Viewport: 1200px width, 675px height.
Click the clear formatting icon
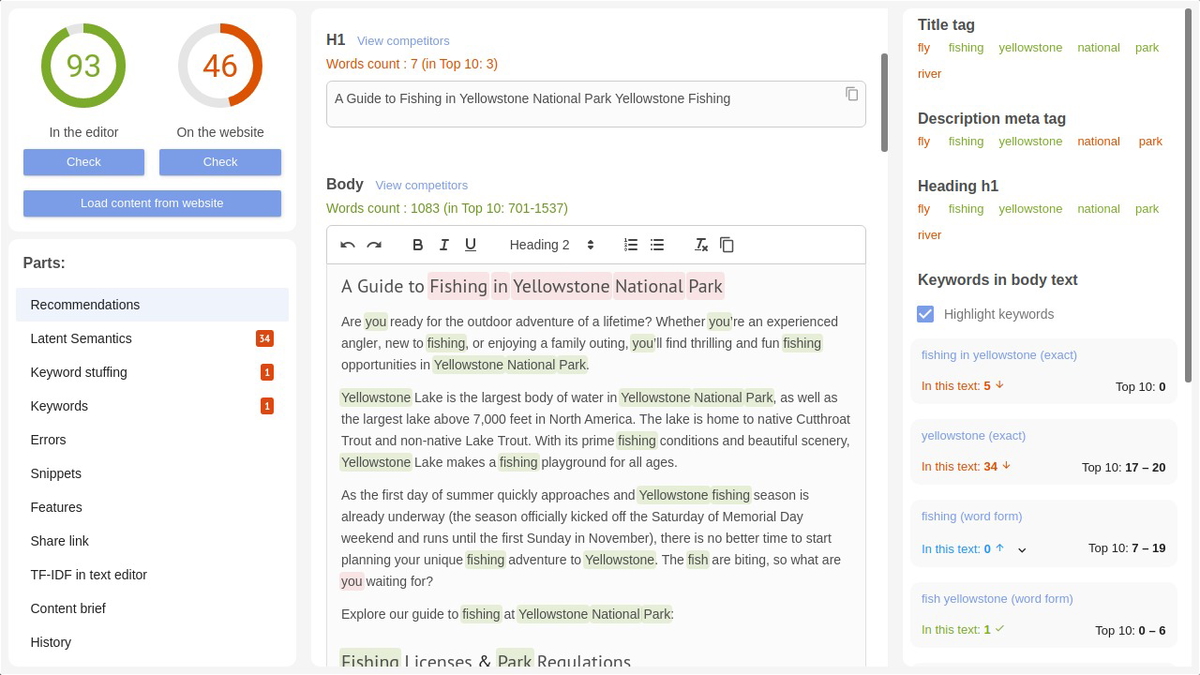coord(701,244)
